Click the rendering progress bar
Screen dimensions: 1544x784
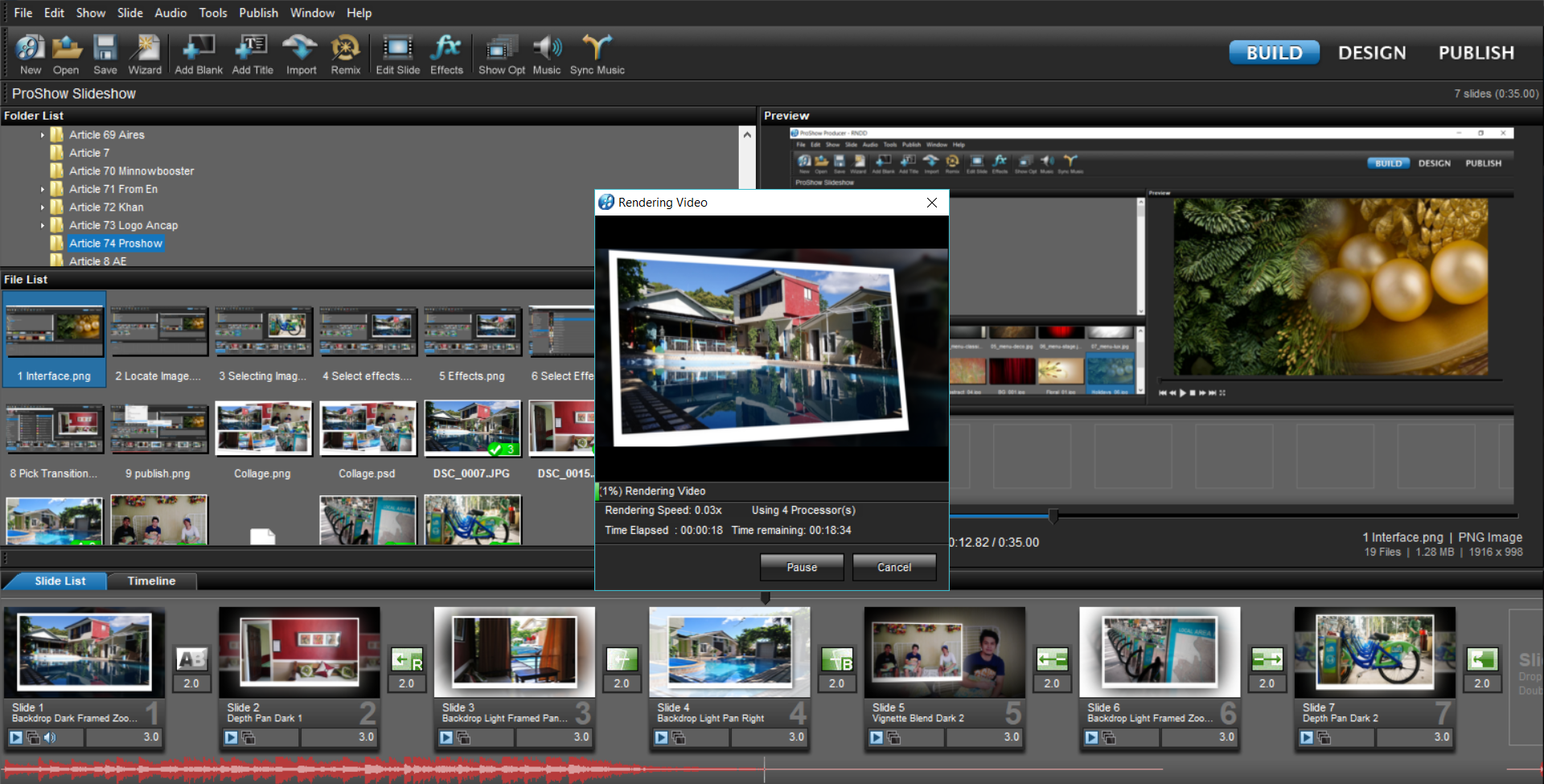772,491
